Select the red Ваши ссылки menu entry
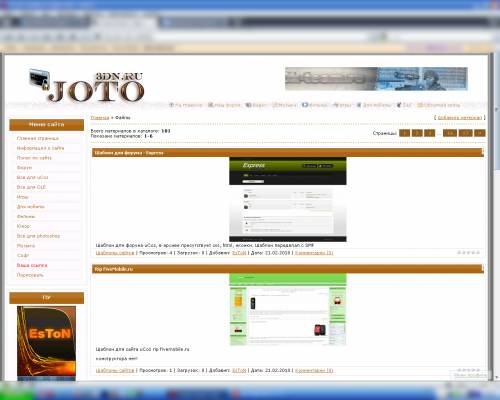500x400 pixels. 32,265
